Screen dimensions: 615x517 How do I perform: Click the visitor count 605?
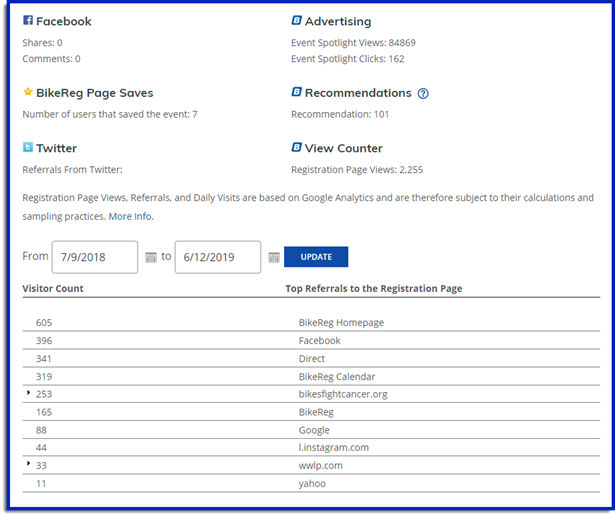point(44,322)
